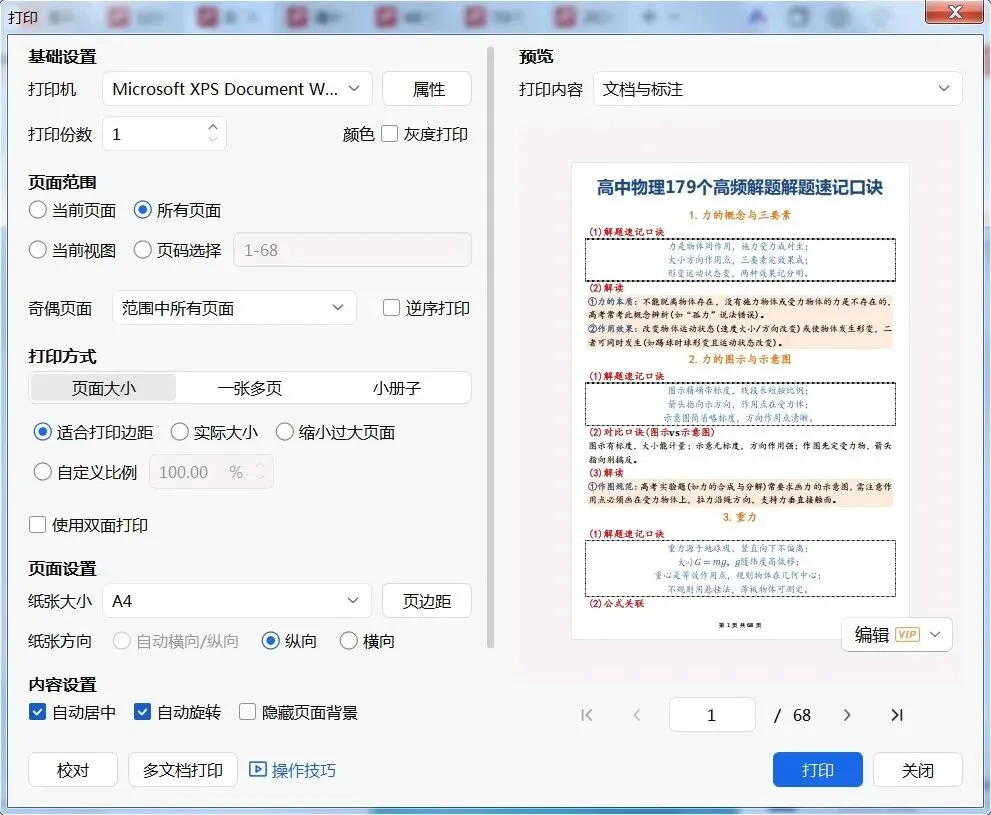The height and width of the screenshot is (815, 991).
Task: Expand the 编辑 VIP menu arrow
Action: pos(935,634)
